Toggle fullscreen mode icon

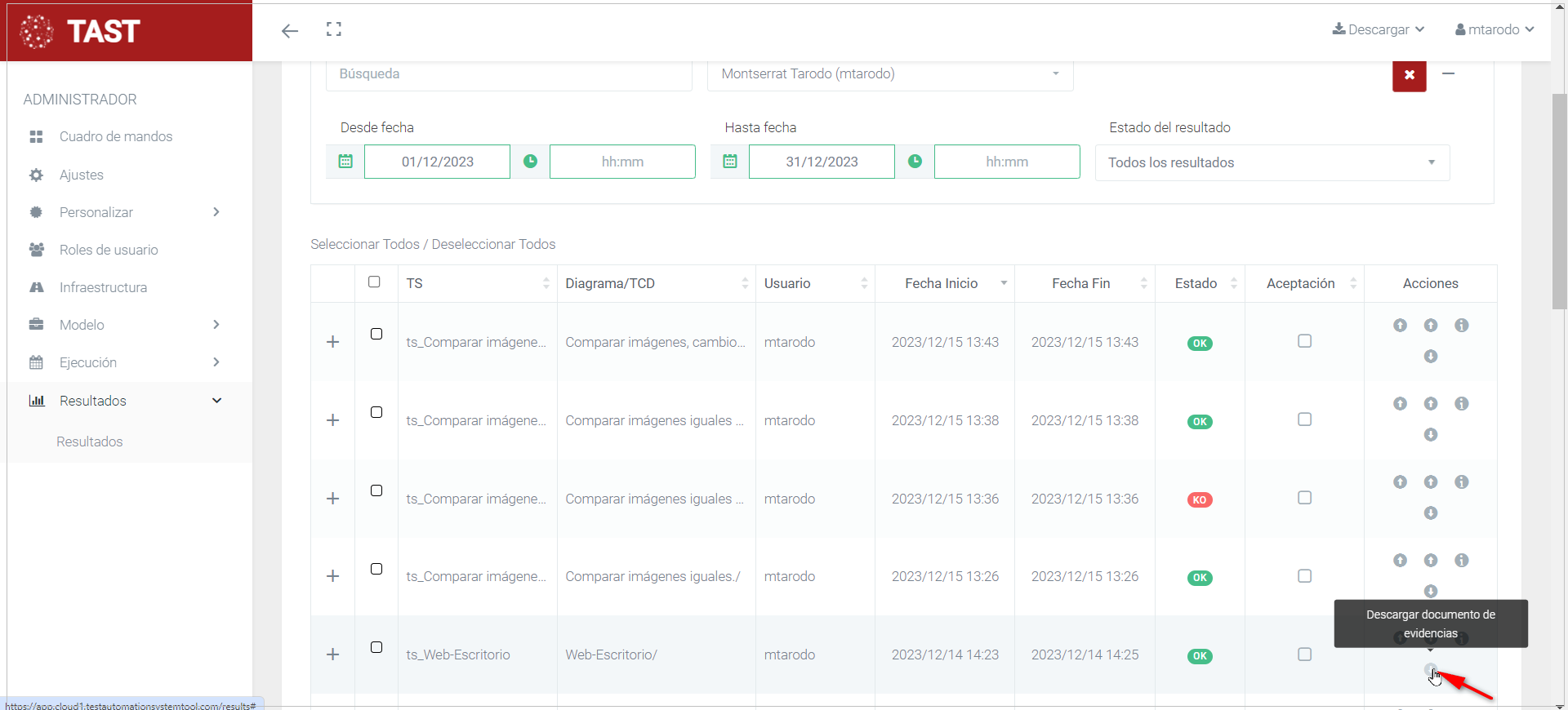point(334,29)
